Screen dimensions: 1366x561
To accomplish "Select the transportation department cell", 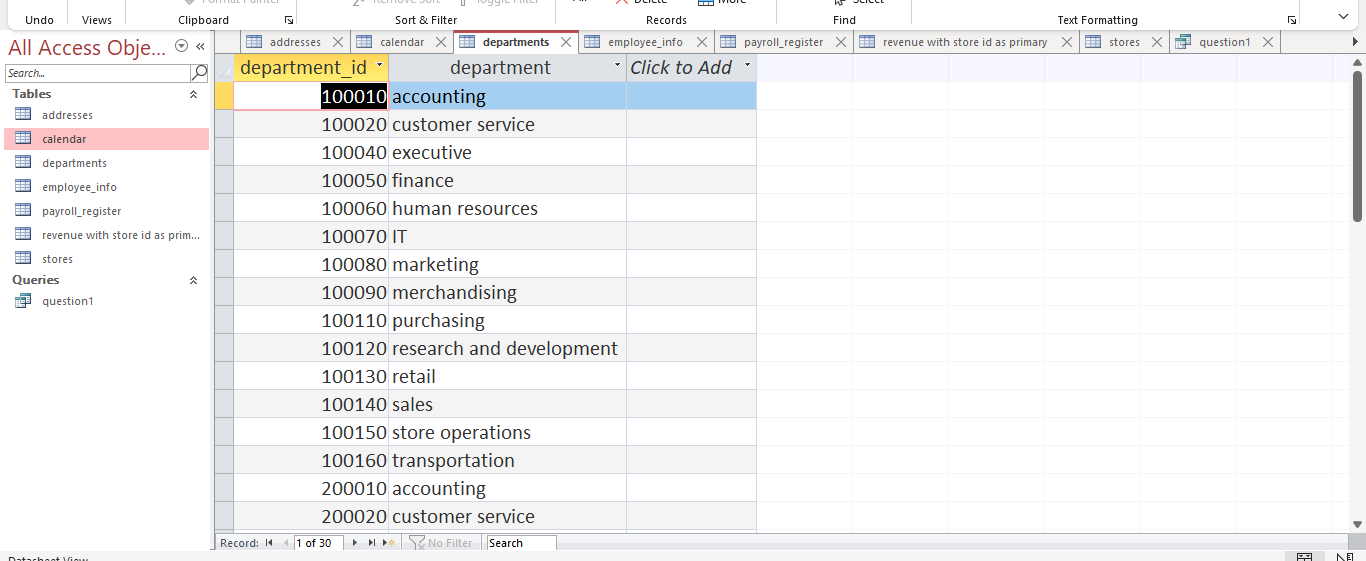I will click(507, 461).
